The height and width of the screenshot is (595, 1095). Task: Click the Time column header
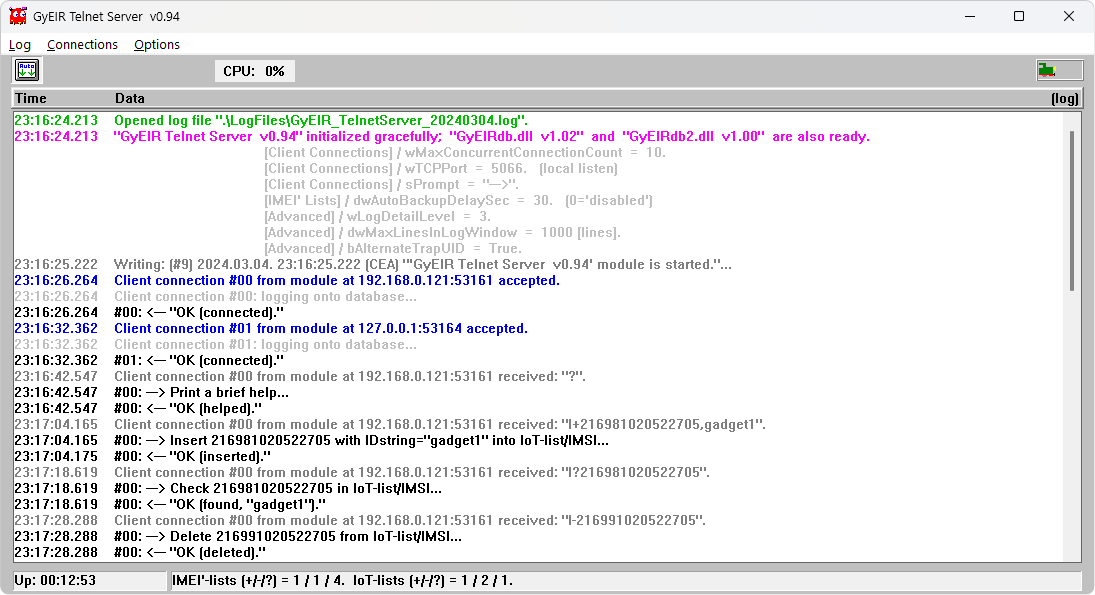coord(31,98)
